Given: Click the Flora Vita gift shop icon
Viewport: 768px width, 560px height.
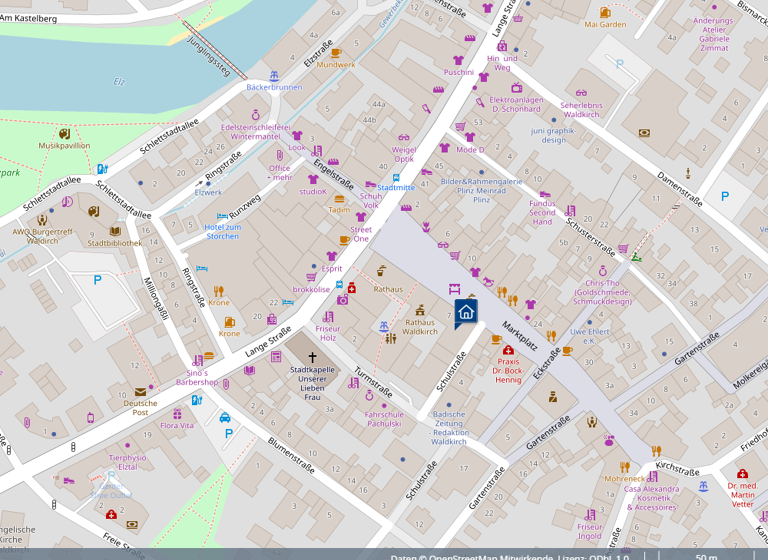Looking at the screenshot, I should pyautogui.click(x=177, y=413).
